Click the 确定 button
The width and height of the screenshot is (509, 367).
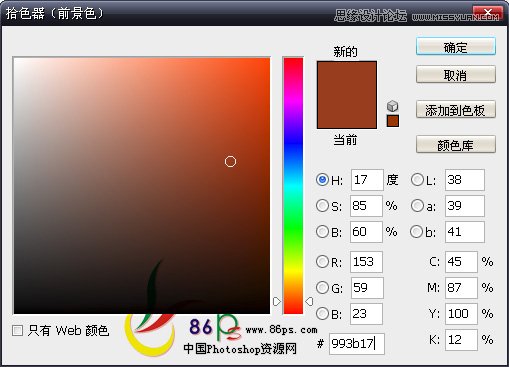point(456,47)
